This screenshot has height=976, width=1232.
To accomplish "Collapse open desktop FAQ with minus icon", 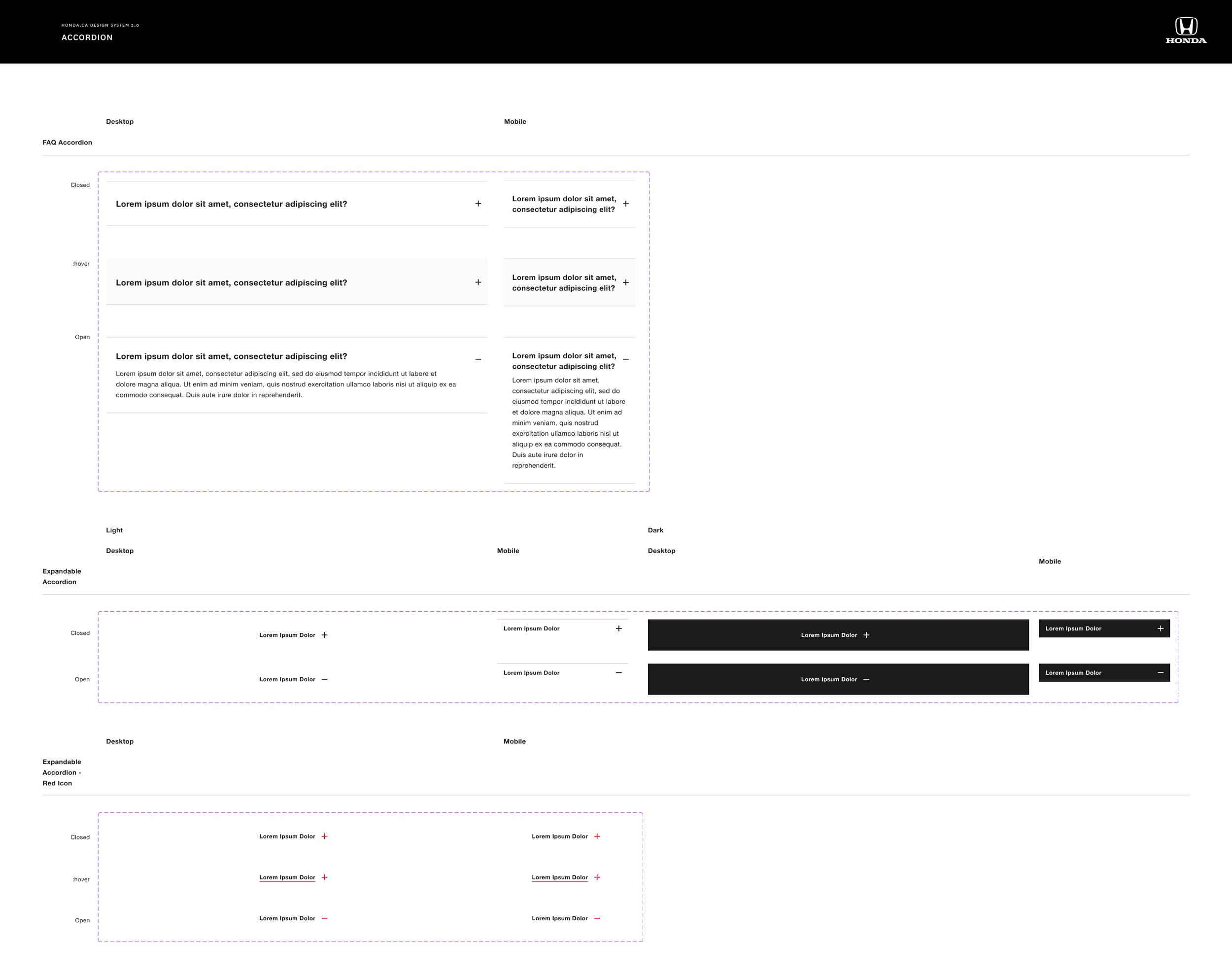I will (x=478, y=359).
